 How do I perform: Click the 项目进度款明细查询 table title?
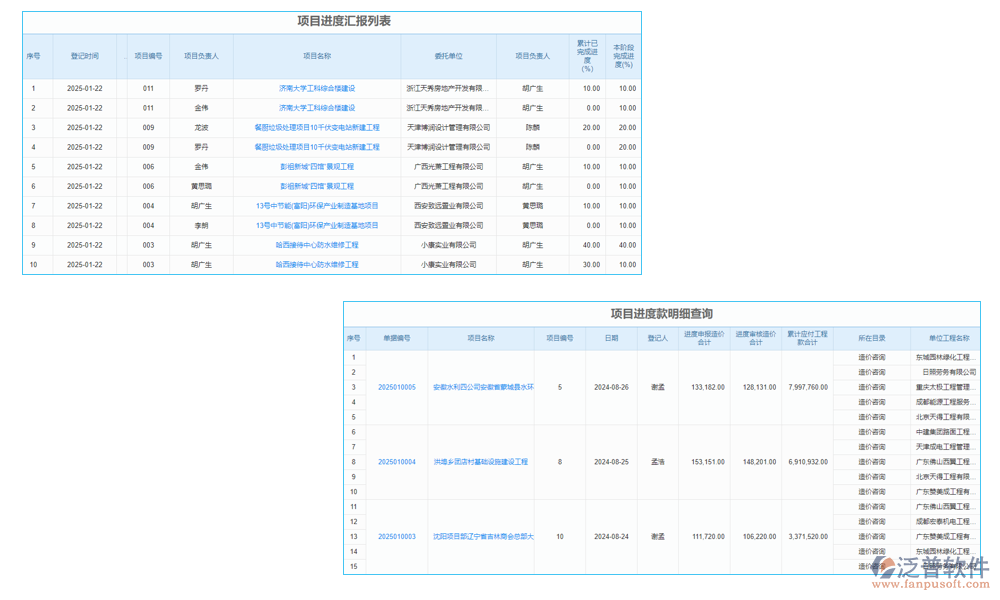pos(661,314)
